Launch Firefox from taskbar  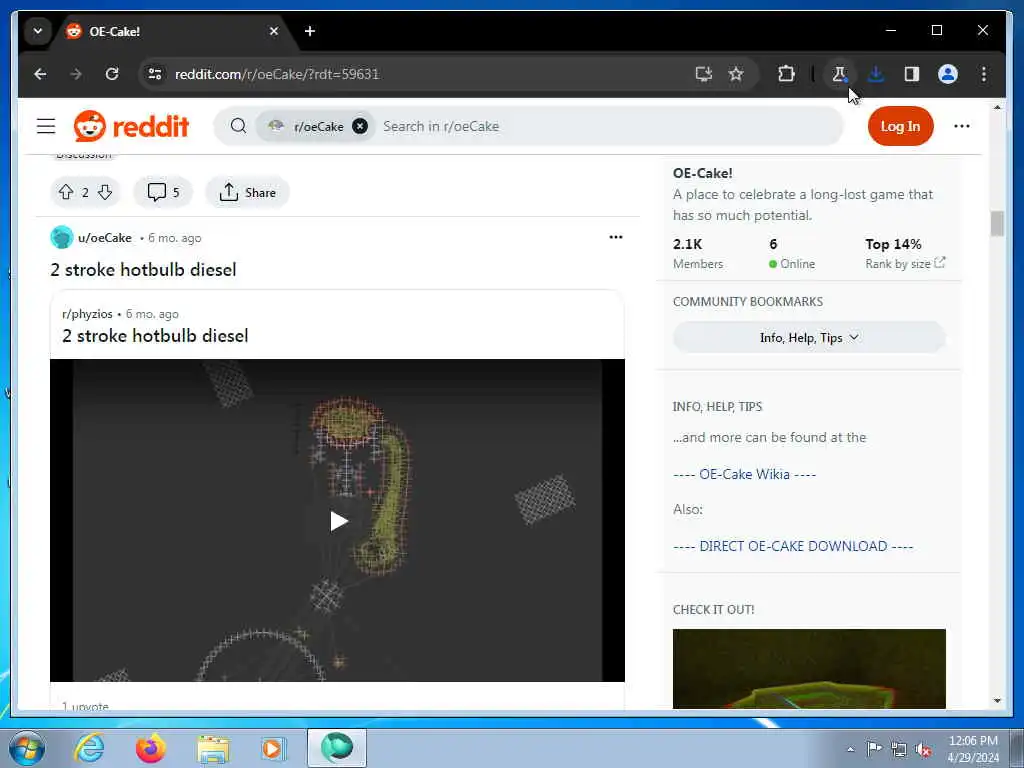tap(151, 748)
